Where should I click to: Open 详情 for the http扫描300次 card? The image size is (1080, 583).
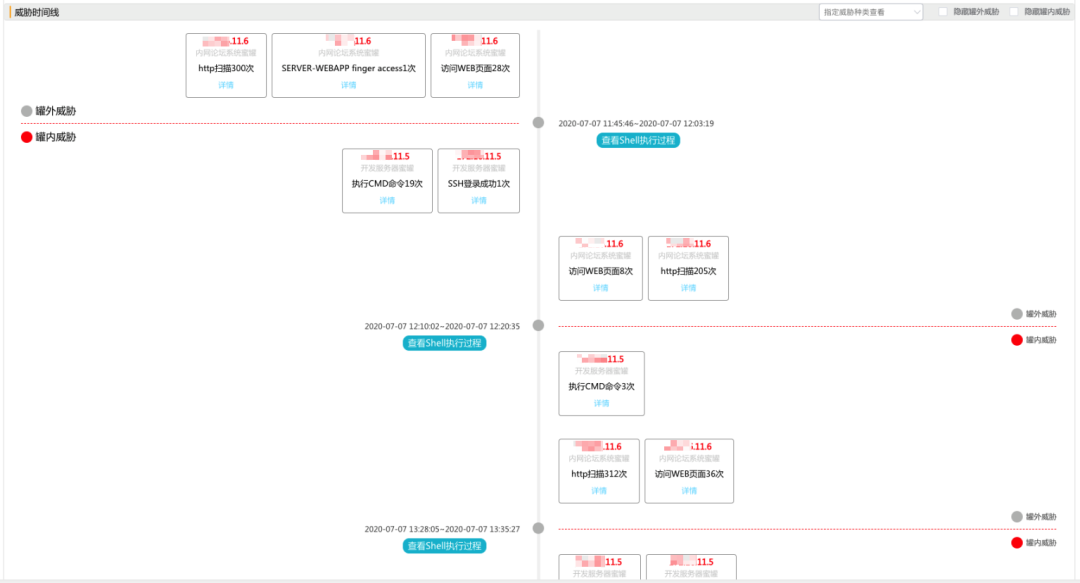tap(226, 85)
